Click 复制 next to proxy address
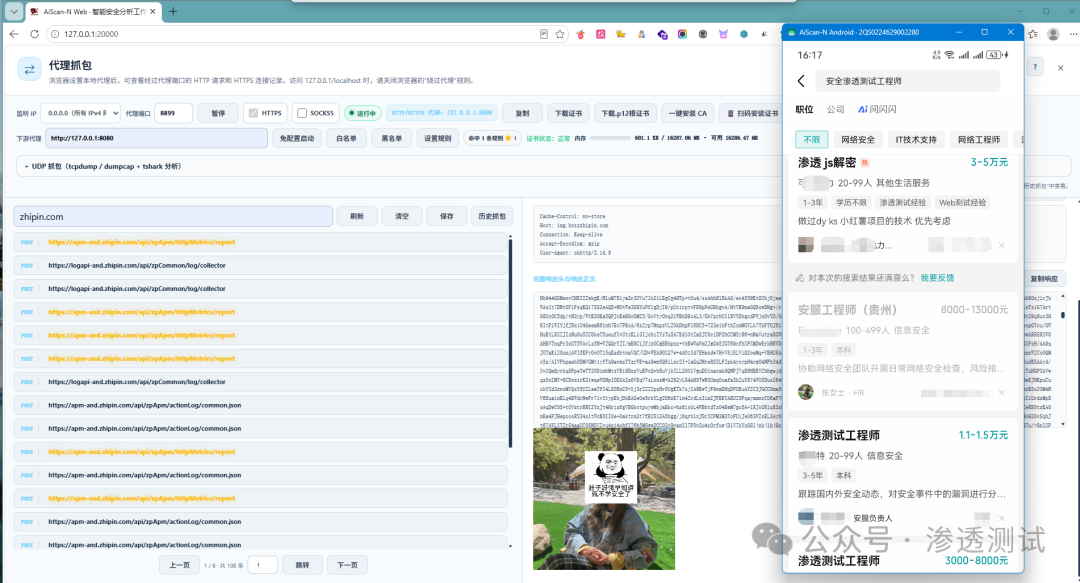 [x=523, y=113]
